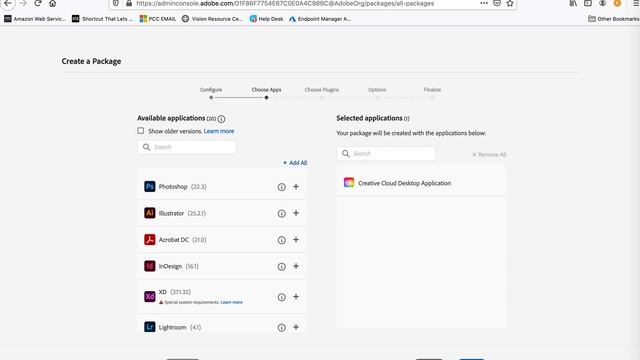The height and width of the screenshot is (360, 640).
Task: Open the Other Bookmarks folder
Action: [x=613, y=19]
